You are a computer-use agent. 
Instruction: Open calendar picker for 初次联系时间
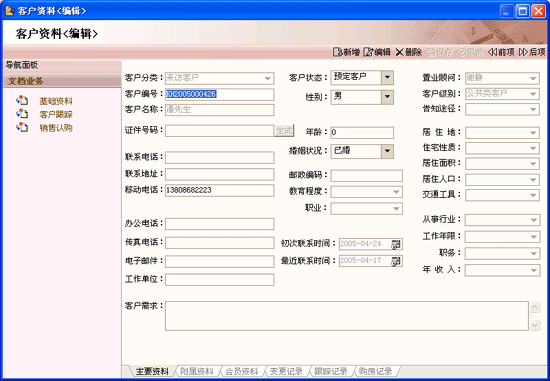point(396,244)
